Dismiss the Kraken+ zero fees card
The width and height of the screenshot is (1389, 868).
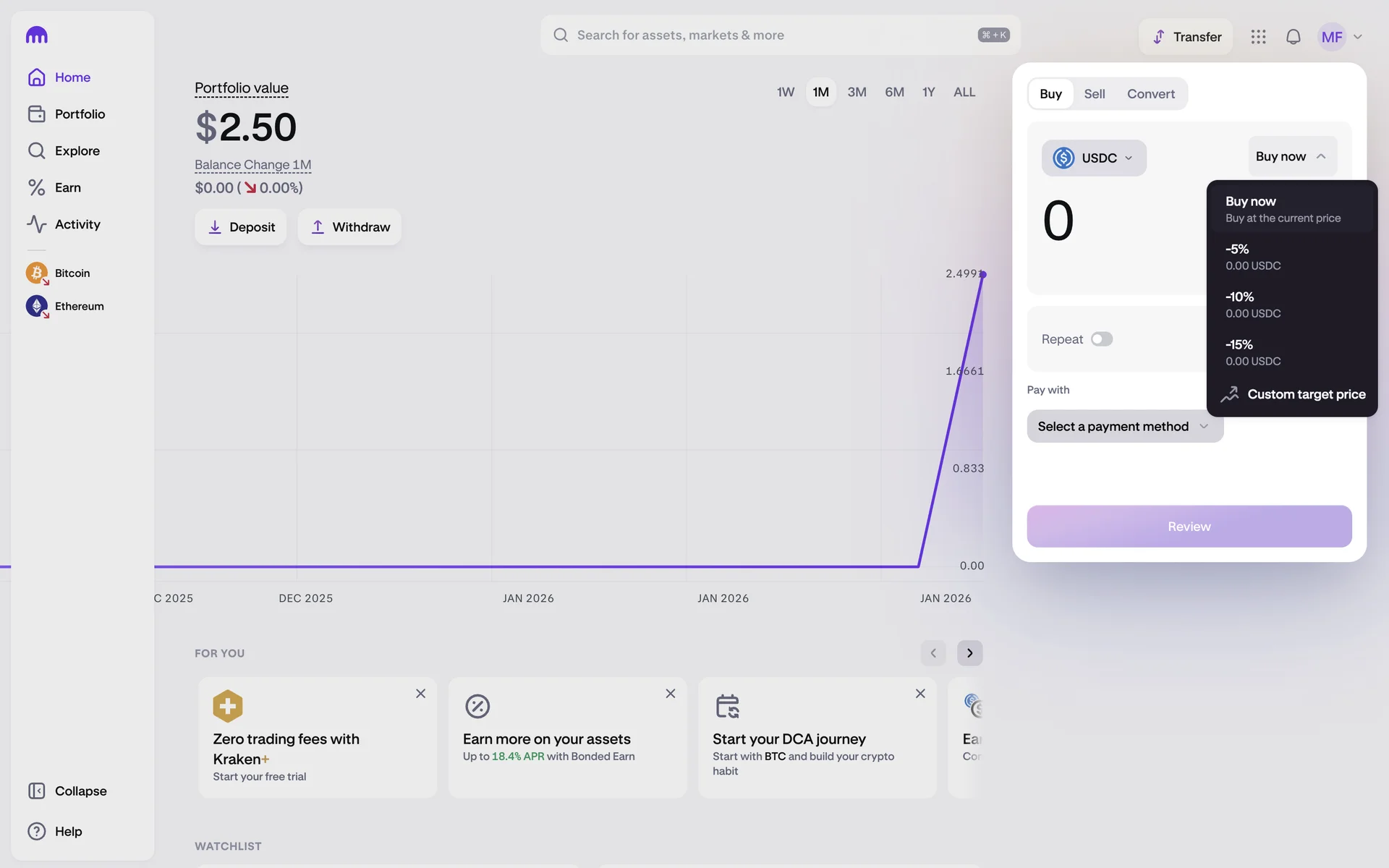pos(420,694)
